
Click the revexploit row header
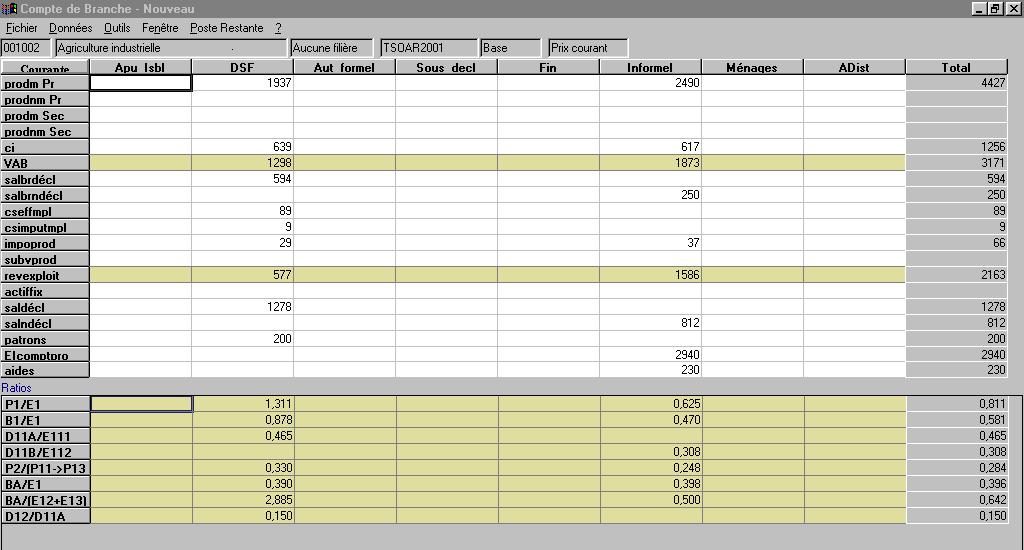click(45, 275)
